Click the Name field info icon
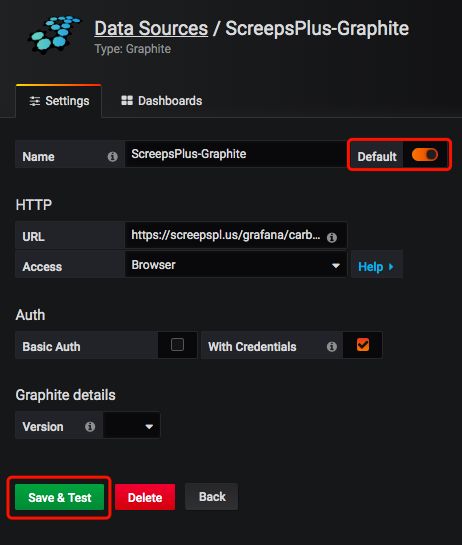This screenshot has height=545, width=462. click(x=112, y=157)
